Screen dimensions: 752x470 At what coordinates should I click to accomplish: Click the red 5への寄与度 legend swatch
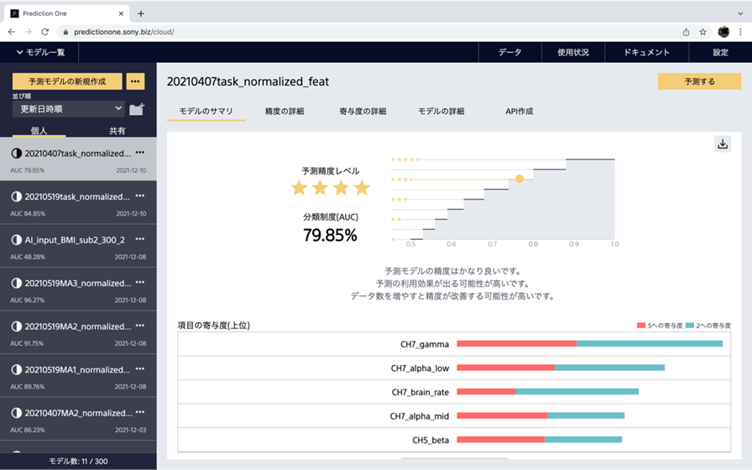(641, 326)
